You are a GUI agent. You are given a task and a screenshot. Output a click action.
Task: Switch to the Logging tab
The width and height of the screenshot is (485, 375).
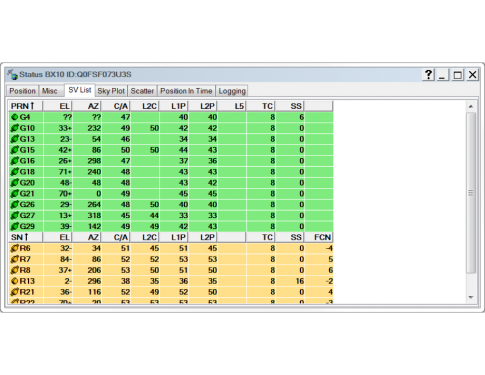(232, 91)
